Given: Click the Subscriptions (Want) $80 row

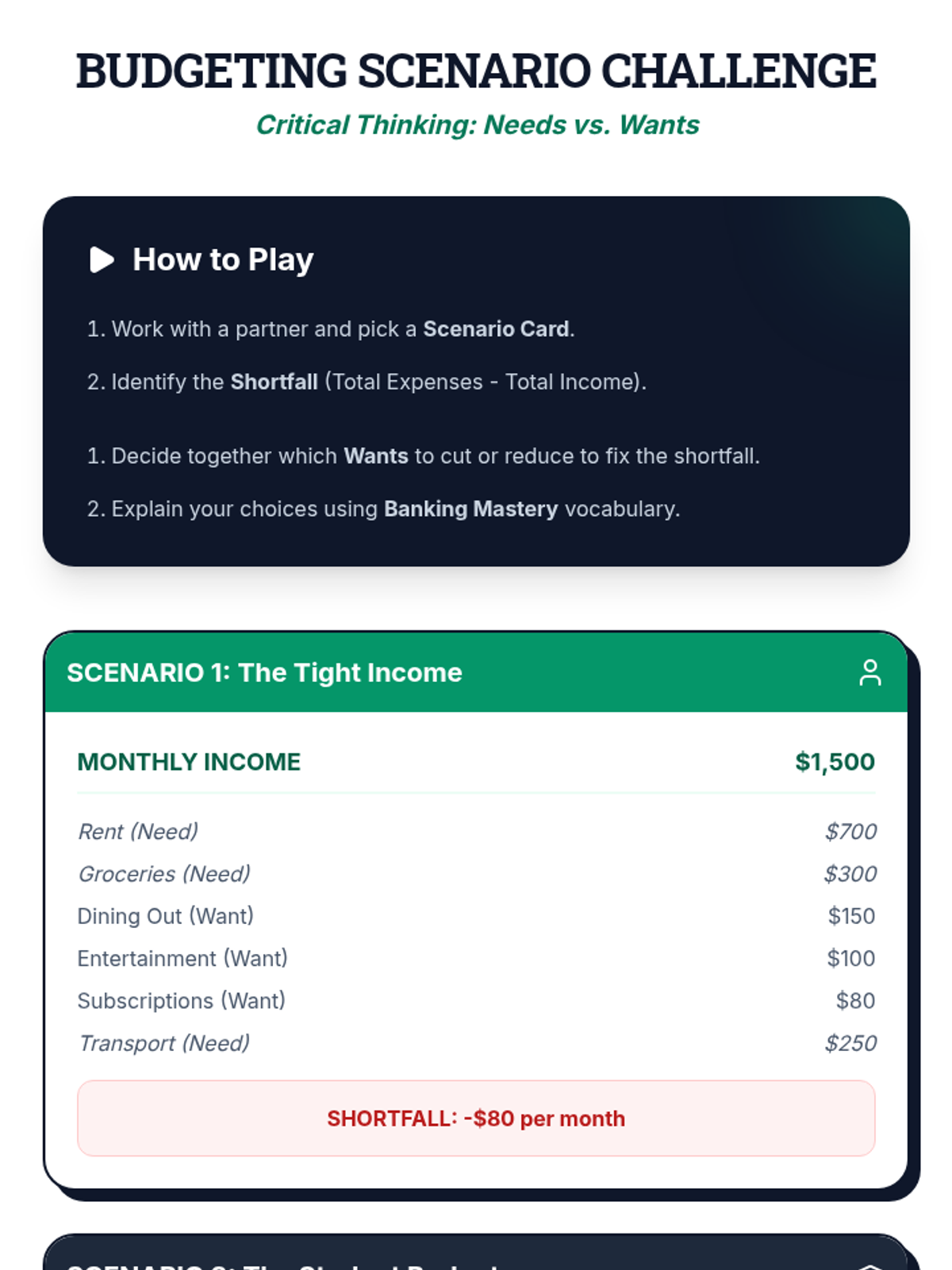Looking at the screenshot, I should pos(476,1001).
